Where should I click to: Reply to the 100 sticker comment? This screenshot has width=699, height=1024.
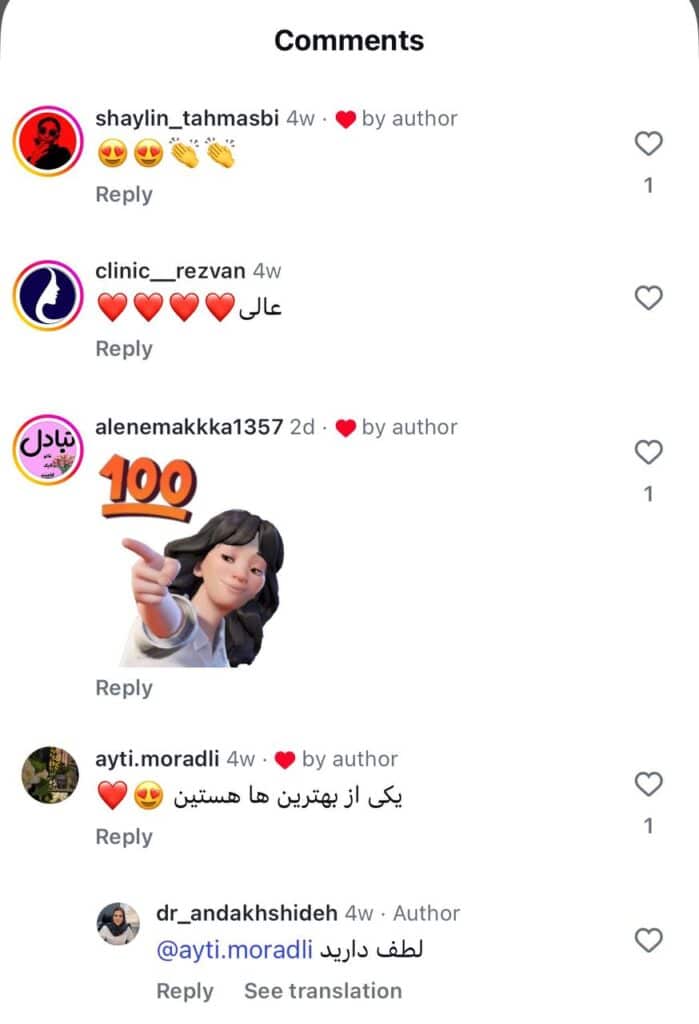coord(123,688)
